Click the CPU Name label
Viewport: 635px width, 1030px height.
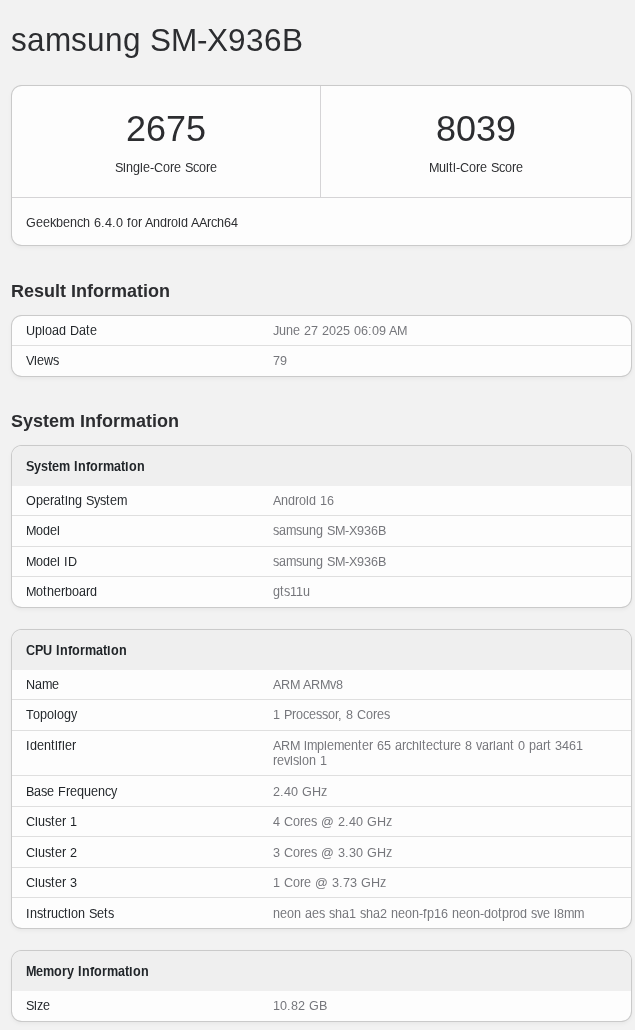pos(43,684)
